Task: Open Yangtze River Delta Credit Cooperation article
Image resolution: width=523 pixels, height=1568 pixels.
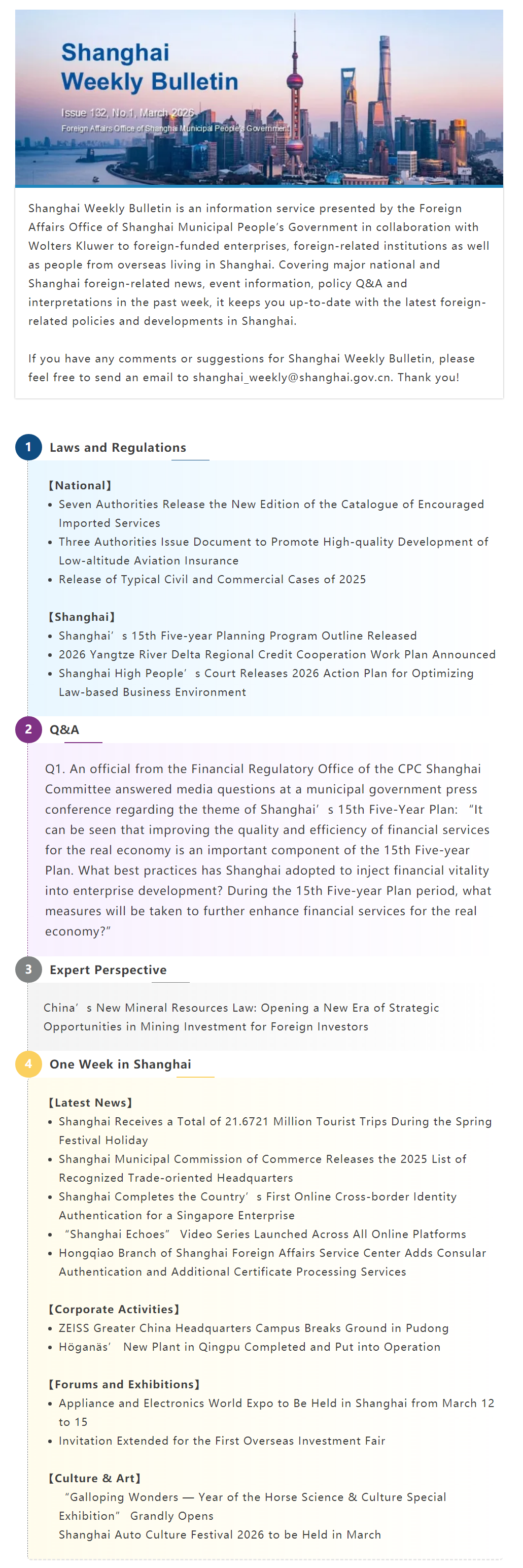Action: pyautogui.click(x=276, y=654)
